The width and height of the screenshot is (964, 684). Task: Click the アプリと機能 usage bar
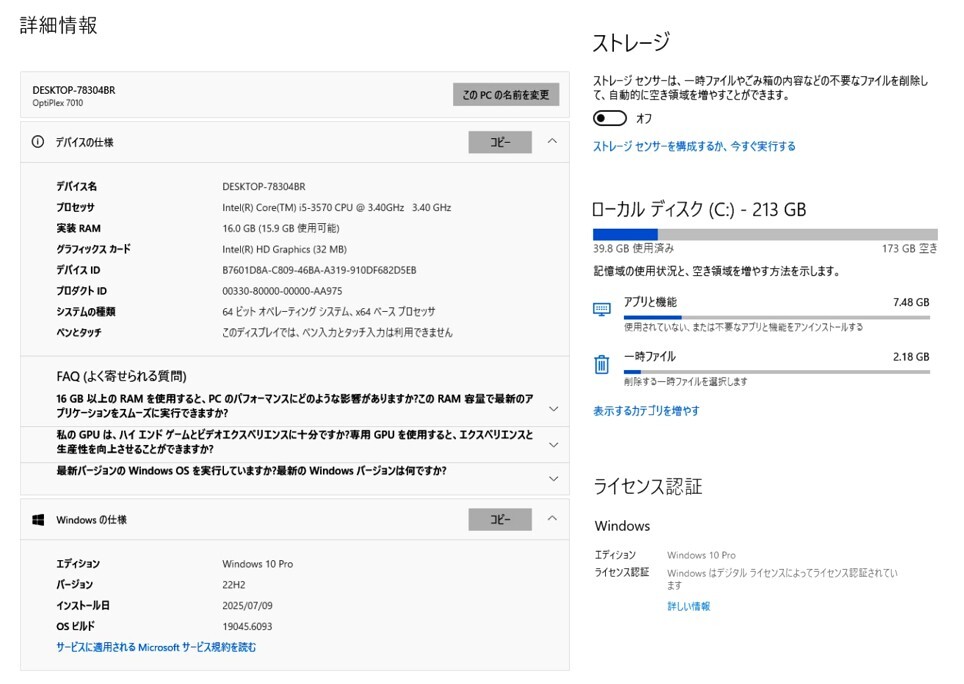[x=776, y=317]
